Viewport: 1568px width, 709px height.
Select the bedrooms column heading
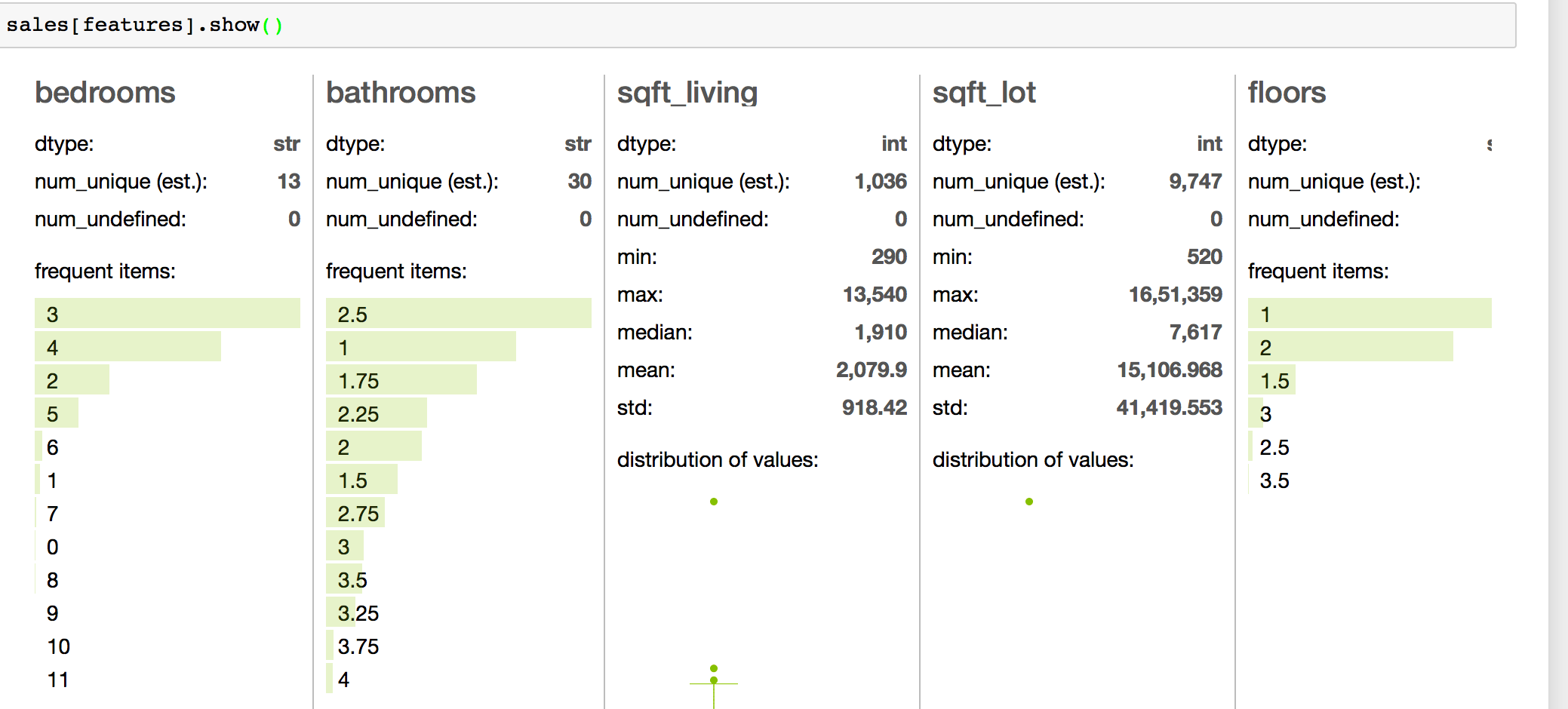(x=105, y=93)
